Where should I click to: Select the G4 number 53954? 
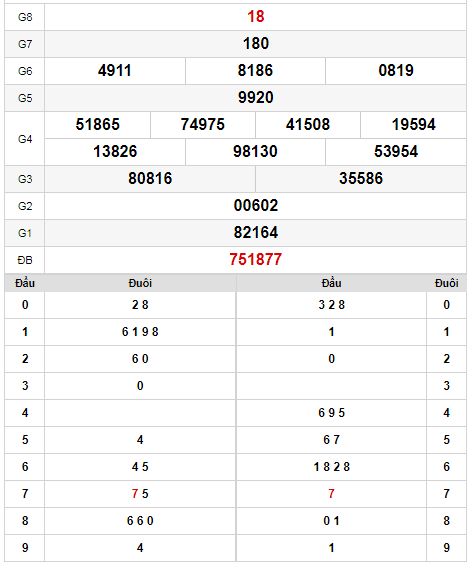click(396, 152)
